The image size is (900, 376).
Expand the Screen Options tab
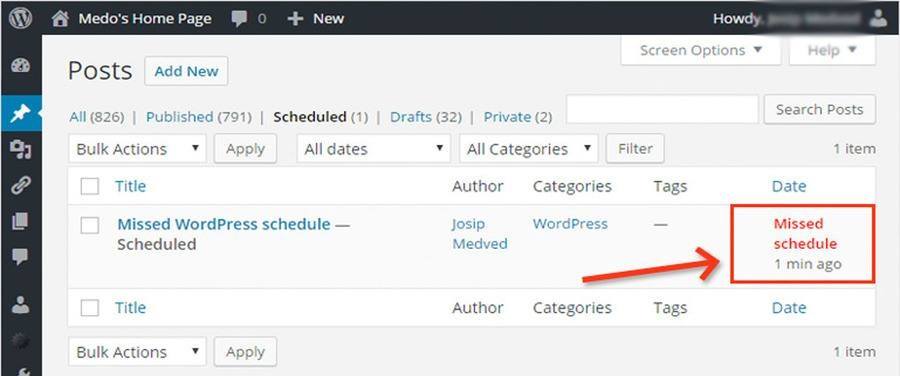pos(701,51)
